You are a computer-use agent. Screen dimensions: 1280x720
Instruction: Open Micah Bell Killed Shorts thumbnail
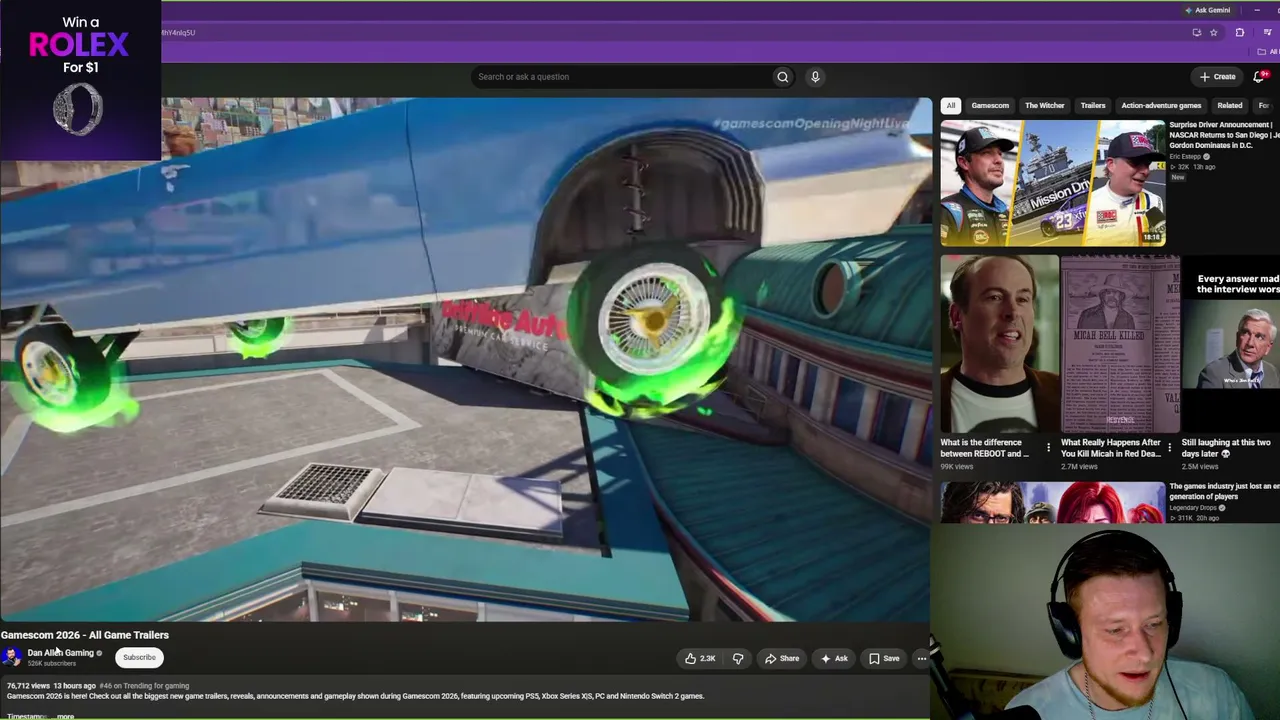point(1120,343)
